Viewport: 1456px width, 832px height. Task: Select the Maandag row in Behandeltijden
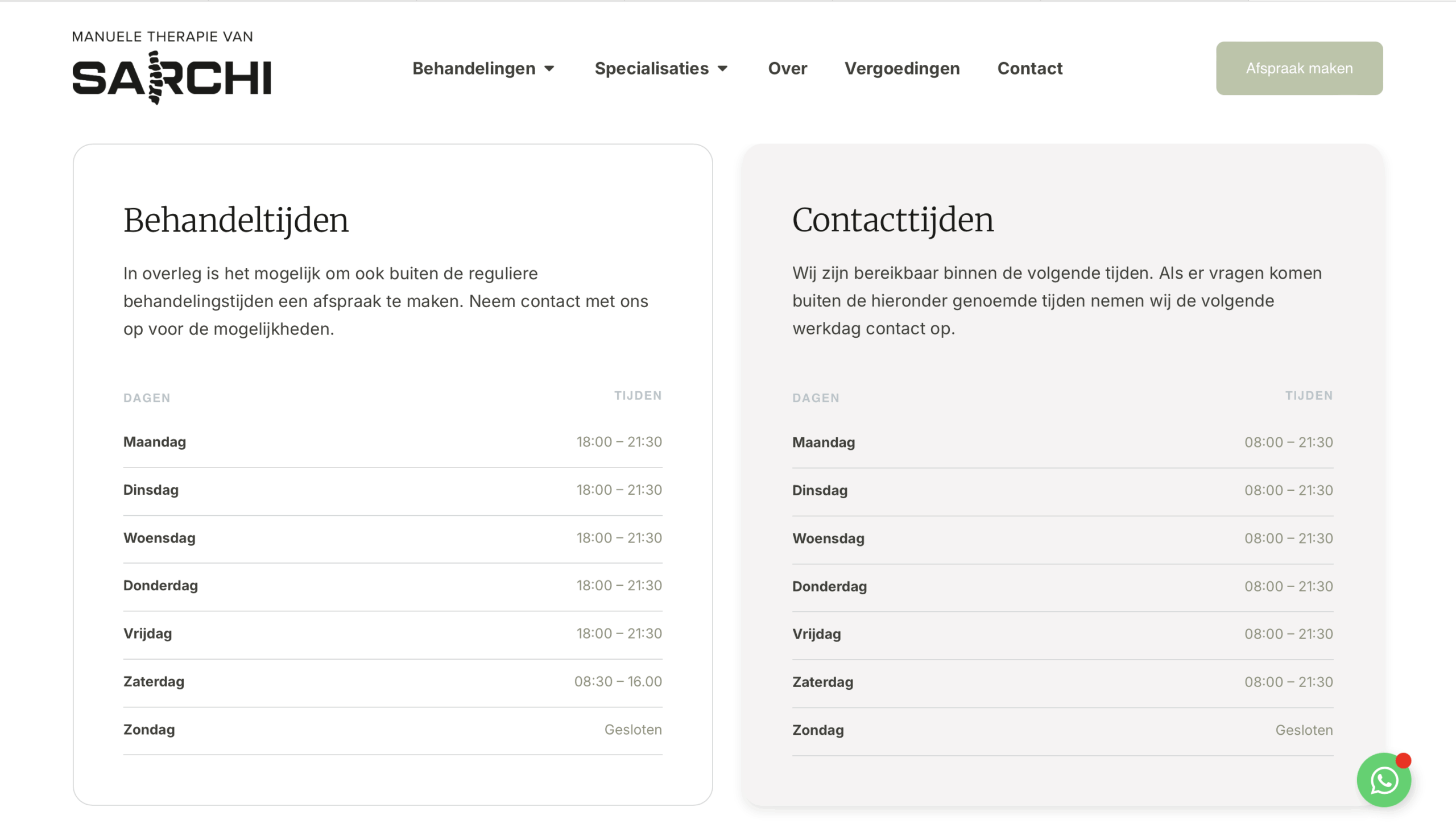154,442
